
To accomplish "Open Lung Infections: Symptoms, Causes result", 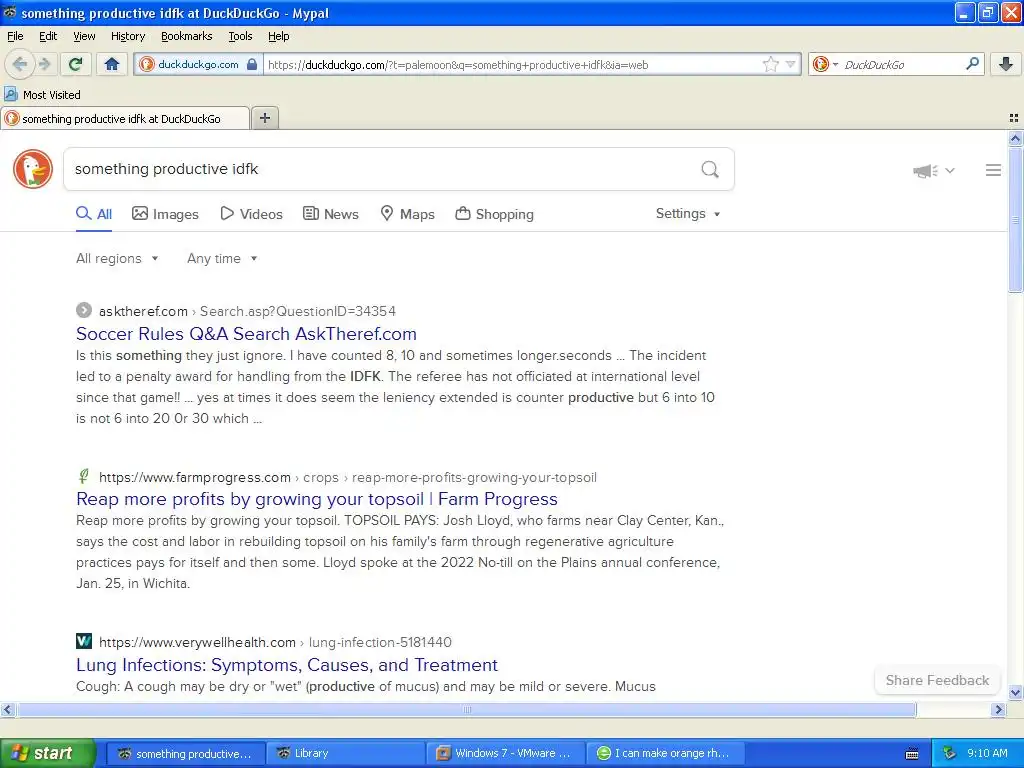I will coord(287,665).
